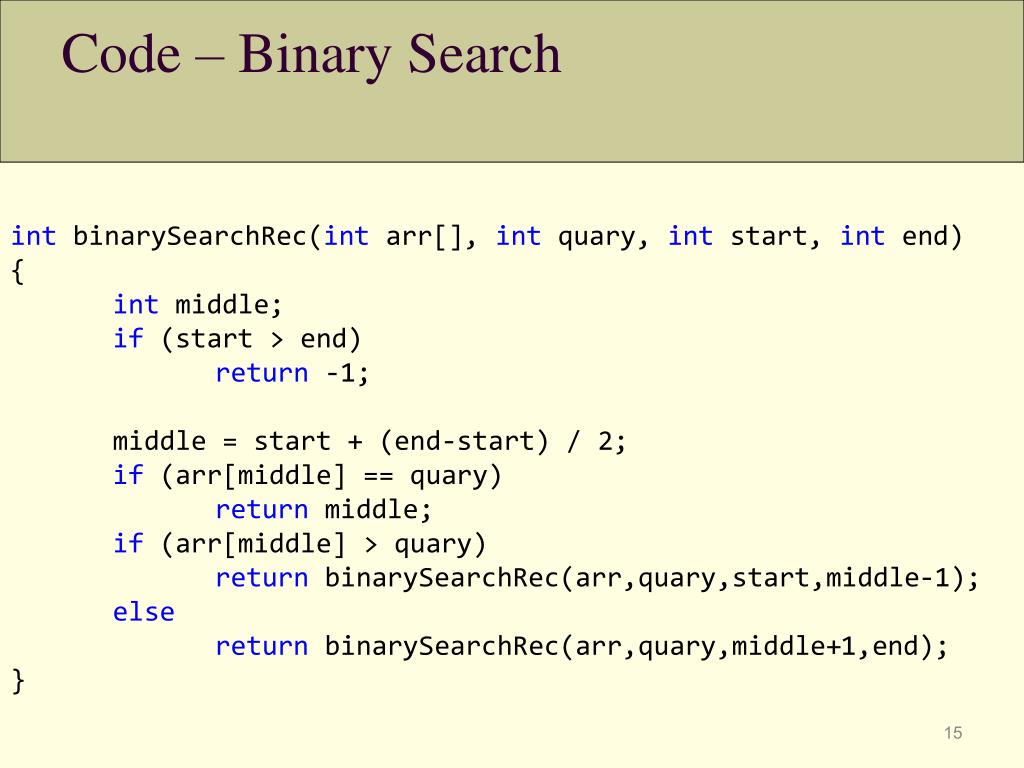
Task: Click the slide title 'Code – Binary Search'
Action: (312, 55)
